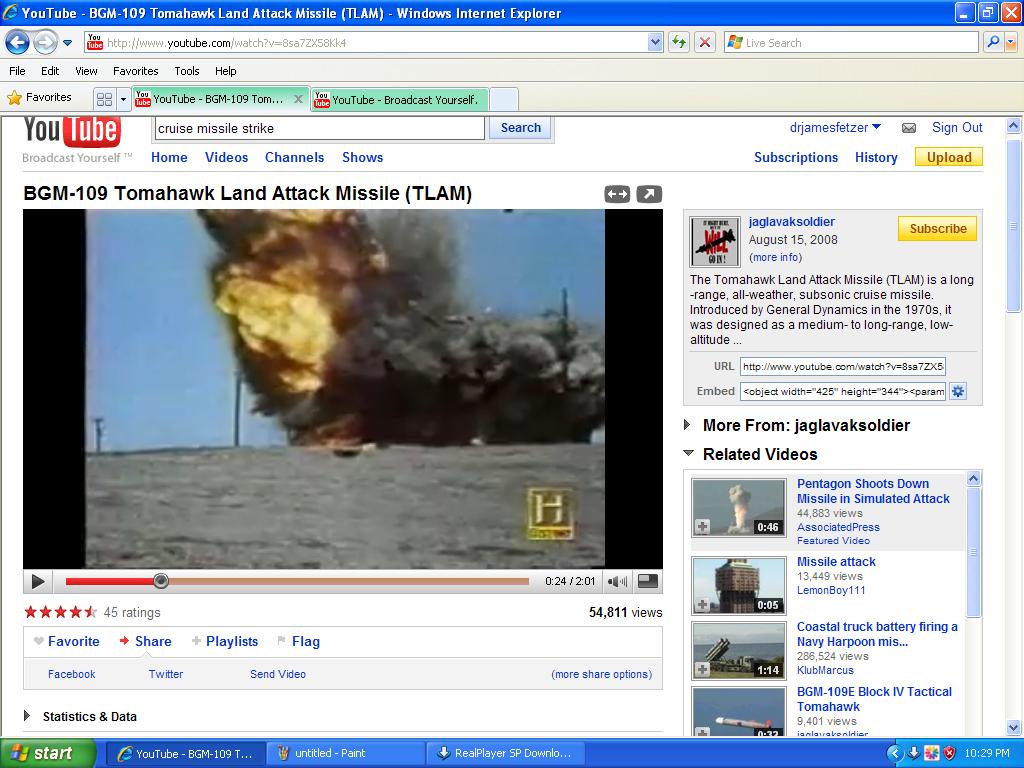Open the File menu

pos(18,71)
